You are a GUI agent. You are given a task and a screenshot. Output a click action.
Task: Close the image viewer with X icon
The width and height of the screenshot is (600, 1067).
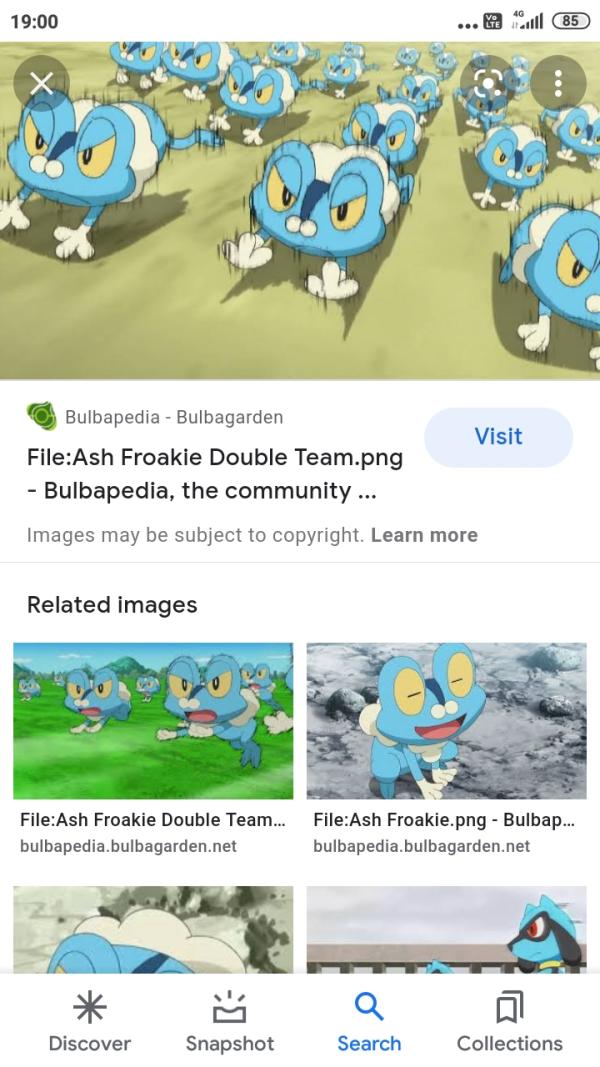click(41, 84)
